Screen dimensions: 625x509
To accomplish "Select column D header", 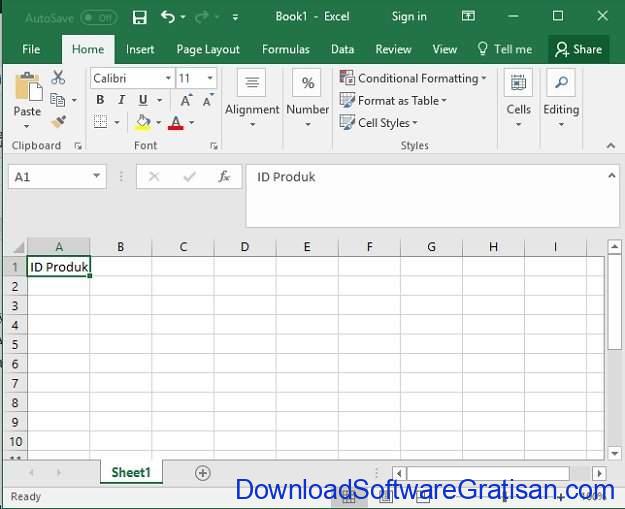I will click(245, 247).
